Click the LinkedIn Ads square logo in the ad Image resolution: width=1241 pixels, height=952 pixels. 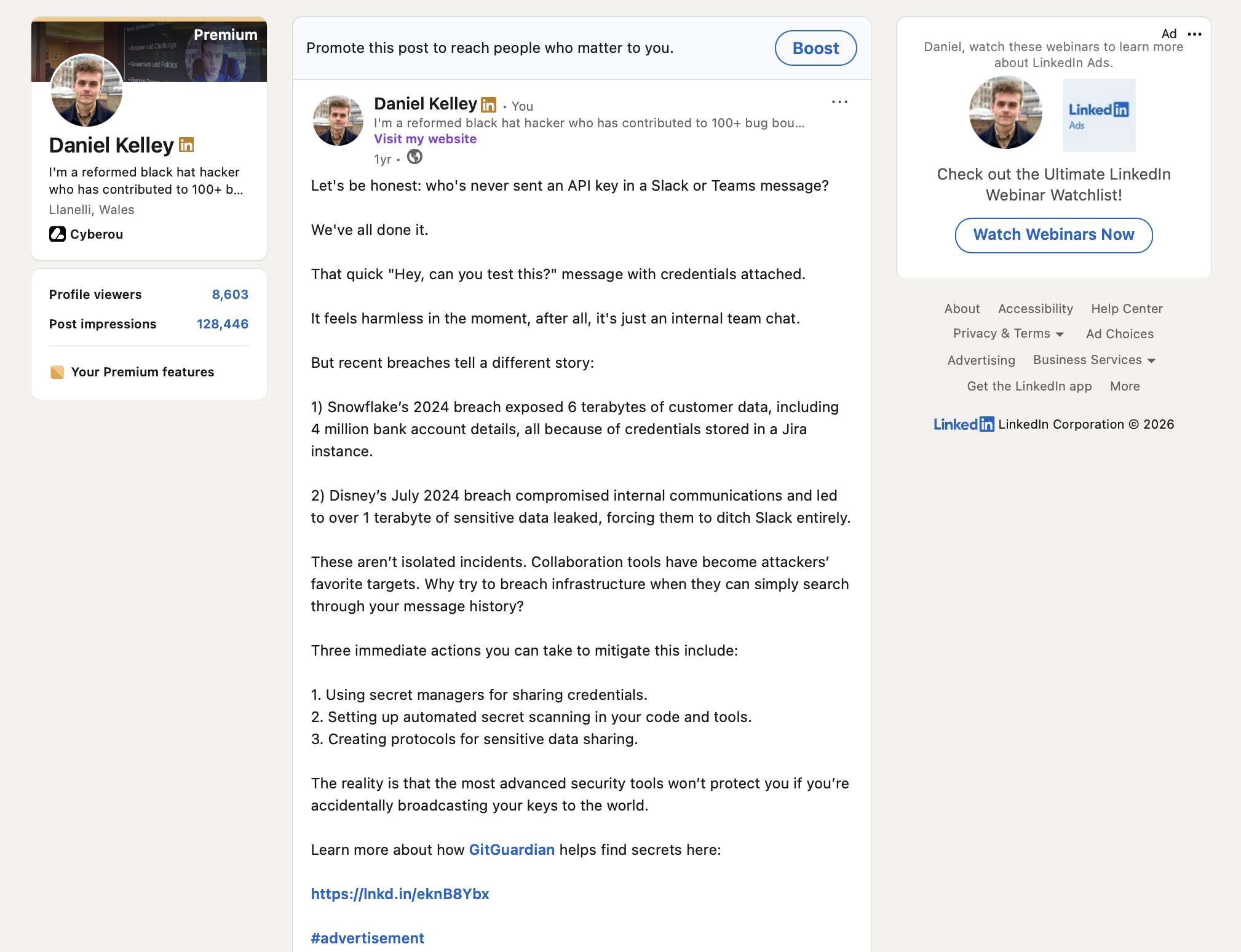(1099, 115)
